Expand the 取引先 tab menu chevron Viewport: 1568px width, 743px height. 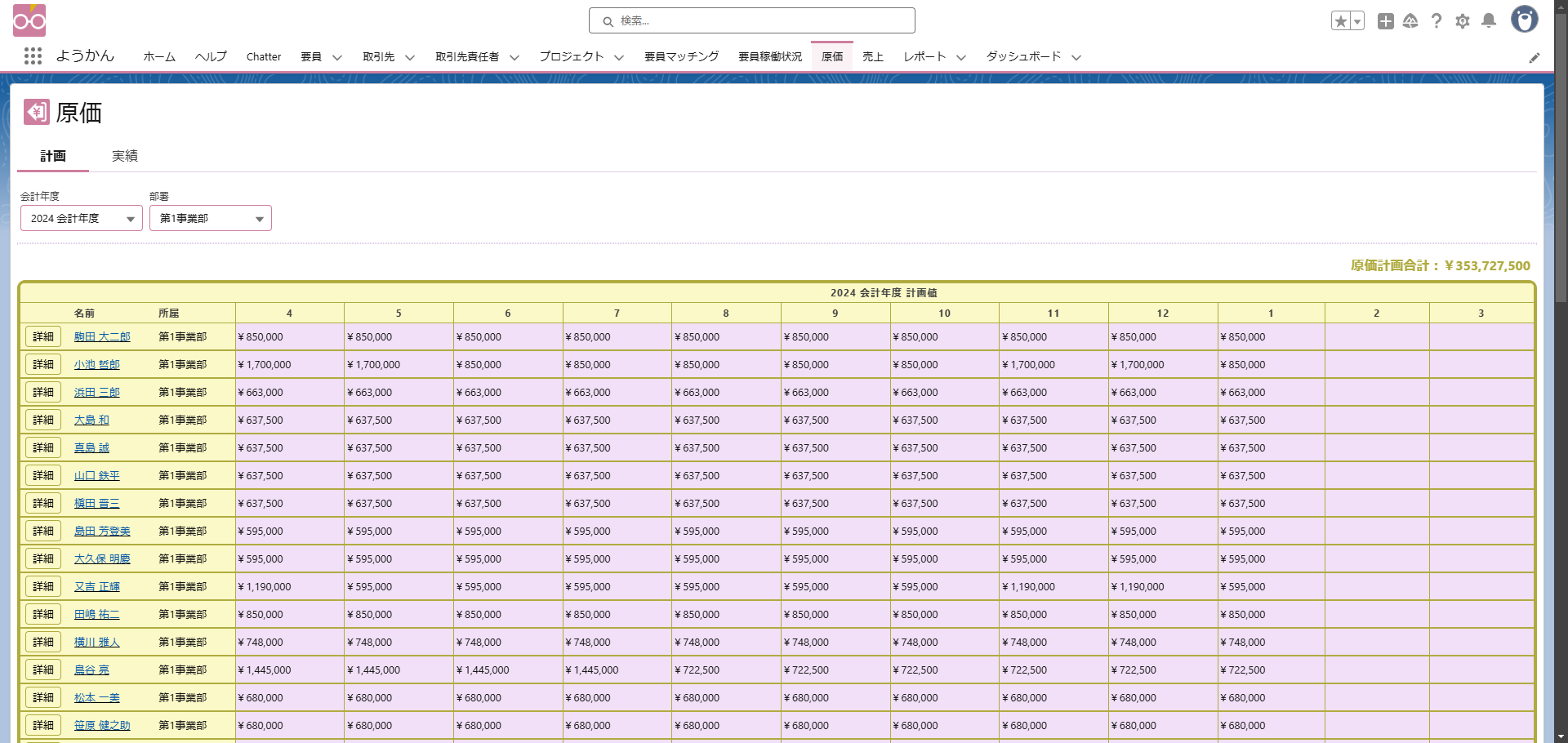pos(410,57)
